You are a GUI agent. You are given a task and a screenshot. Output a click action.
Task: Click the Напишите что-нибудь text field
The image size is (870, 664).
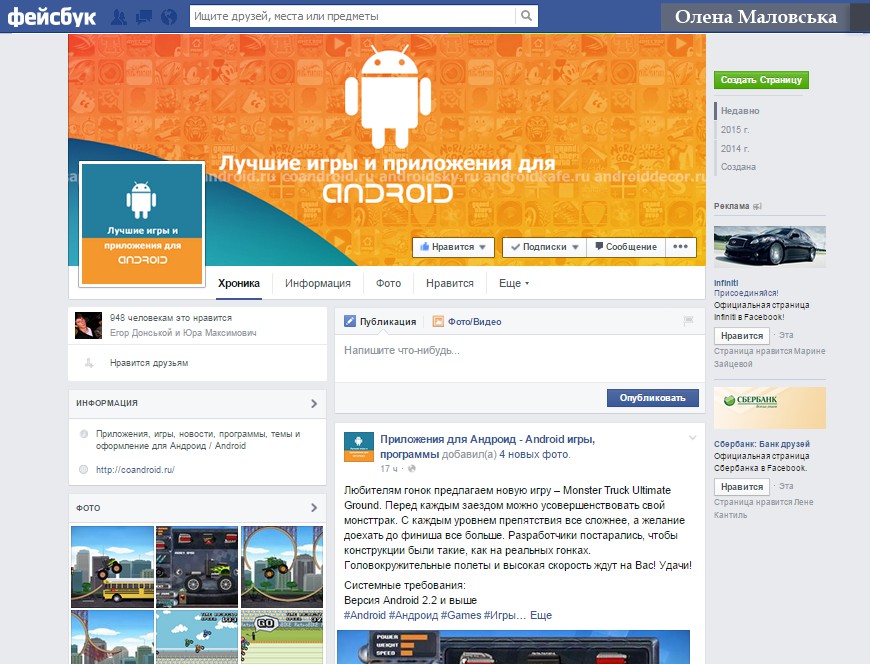pos(520,357)
